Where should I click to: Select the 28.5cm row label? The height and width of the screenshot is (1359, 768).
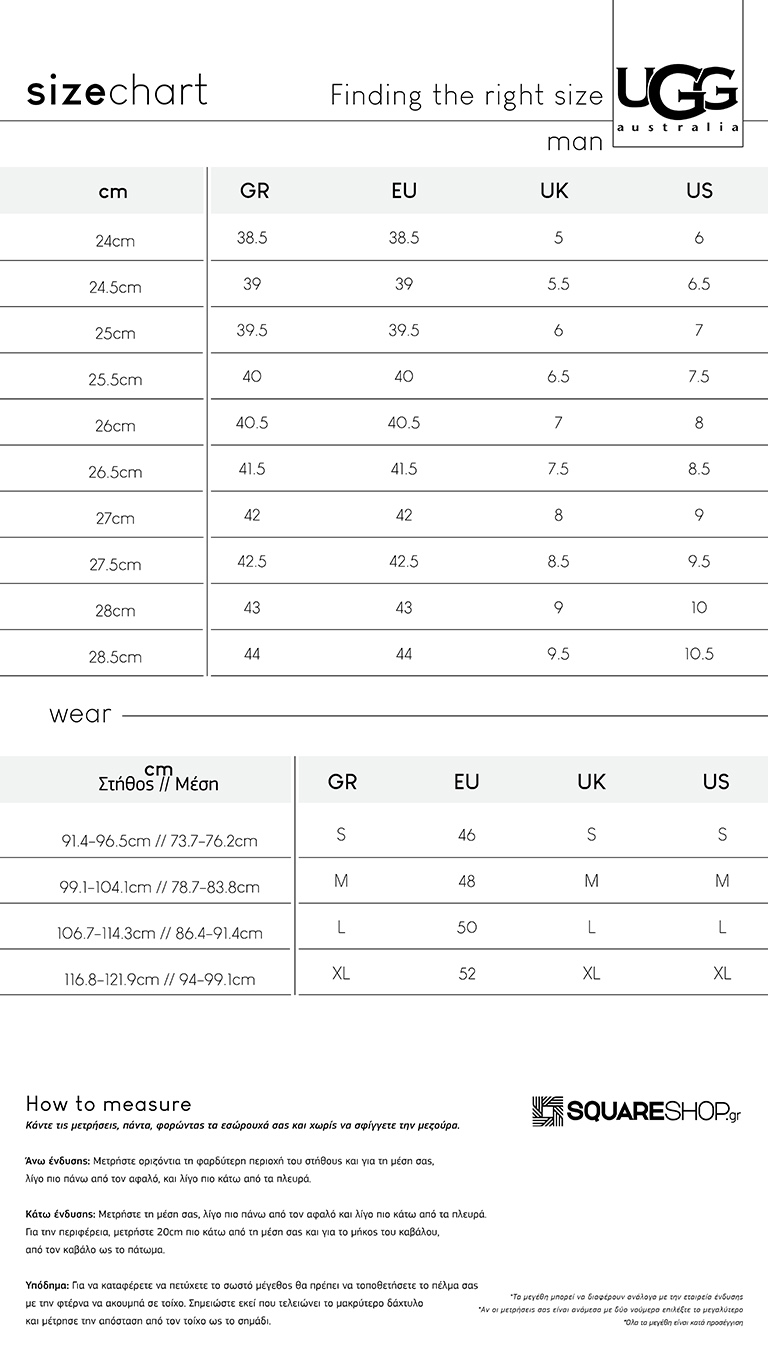115,657
